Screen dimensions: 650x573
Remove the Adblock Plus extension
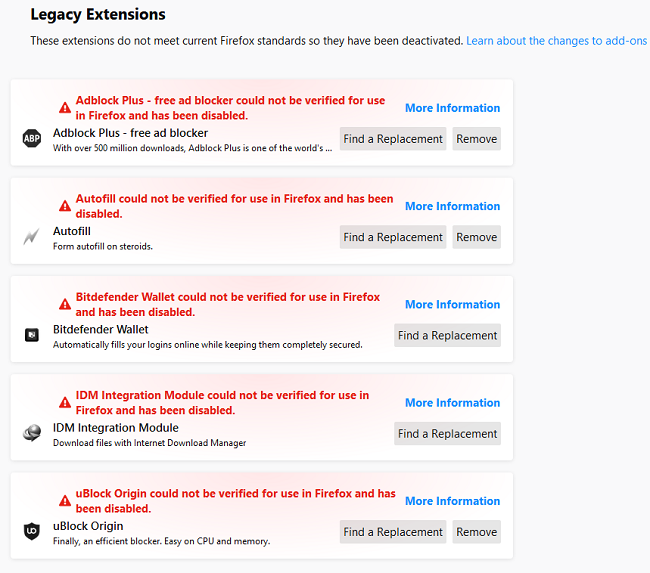click(476, 139)
